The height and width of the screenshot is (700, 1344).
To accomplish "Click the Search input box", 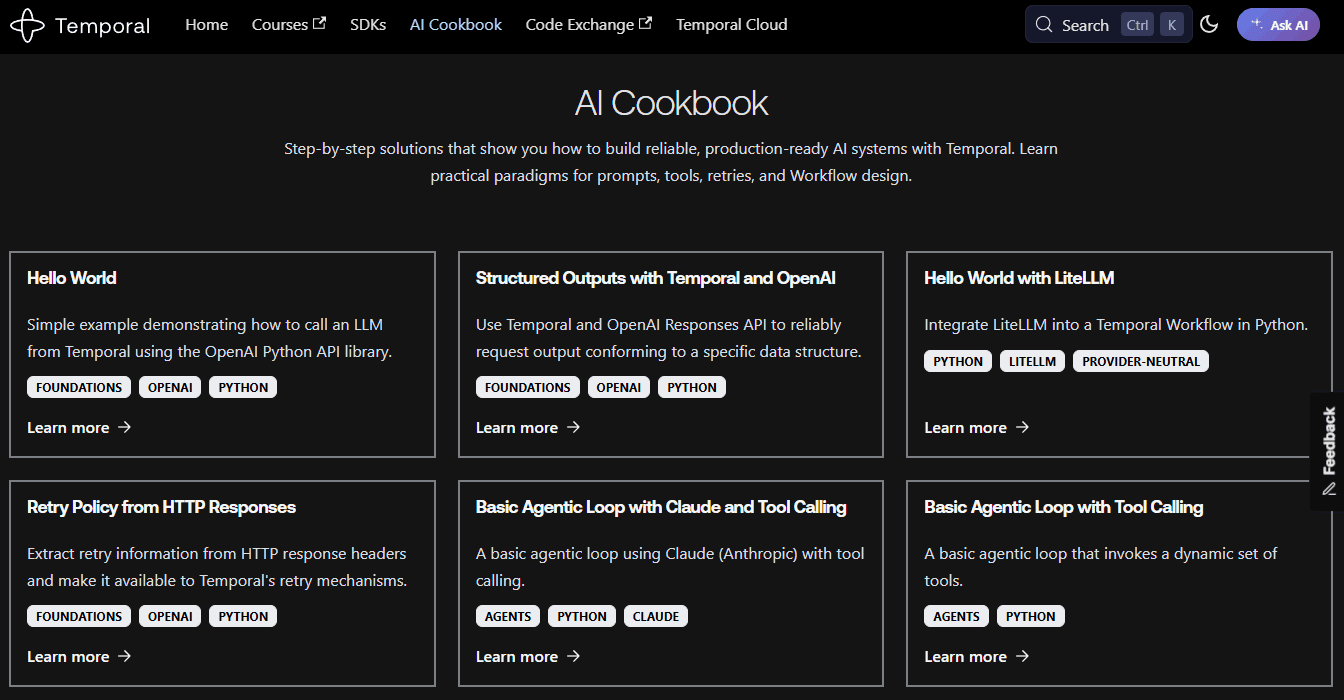I will 1108,25.
